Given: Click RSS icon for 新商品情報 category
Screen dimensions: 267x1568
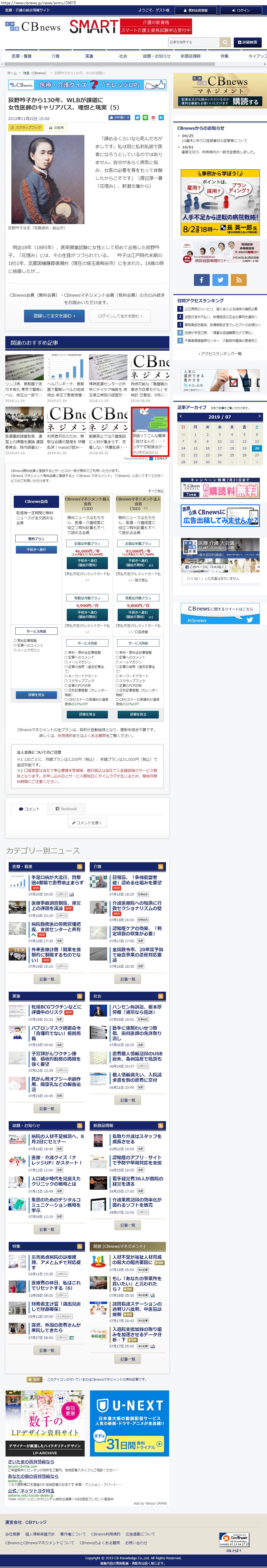Looking at the screenshot, I should 161,1125.
